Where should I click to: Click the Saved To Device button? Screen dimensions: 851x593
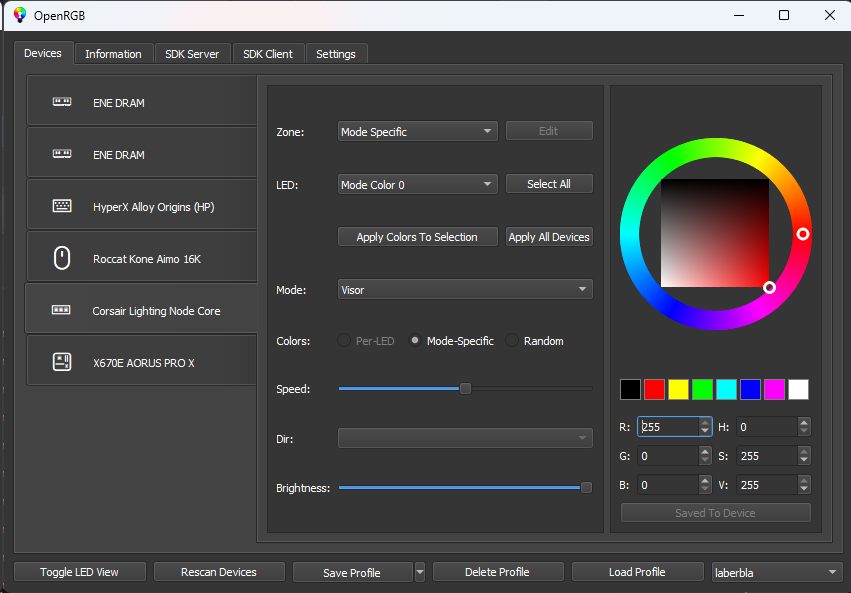[715, 513]
